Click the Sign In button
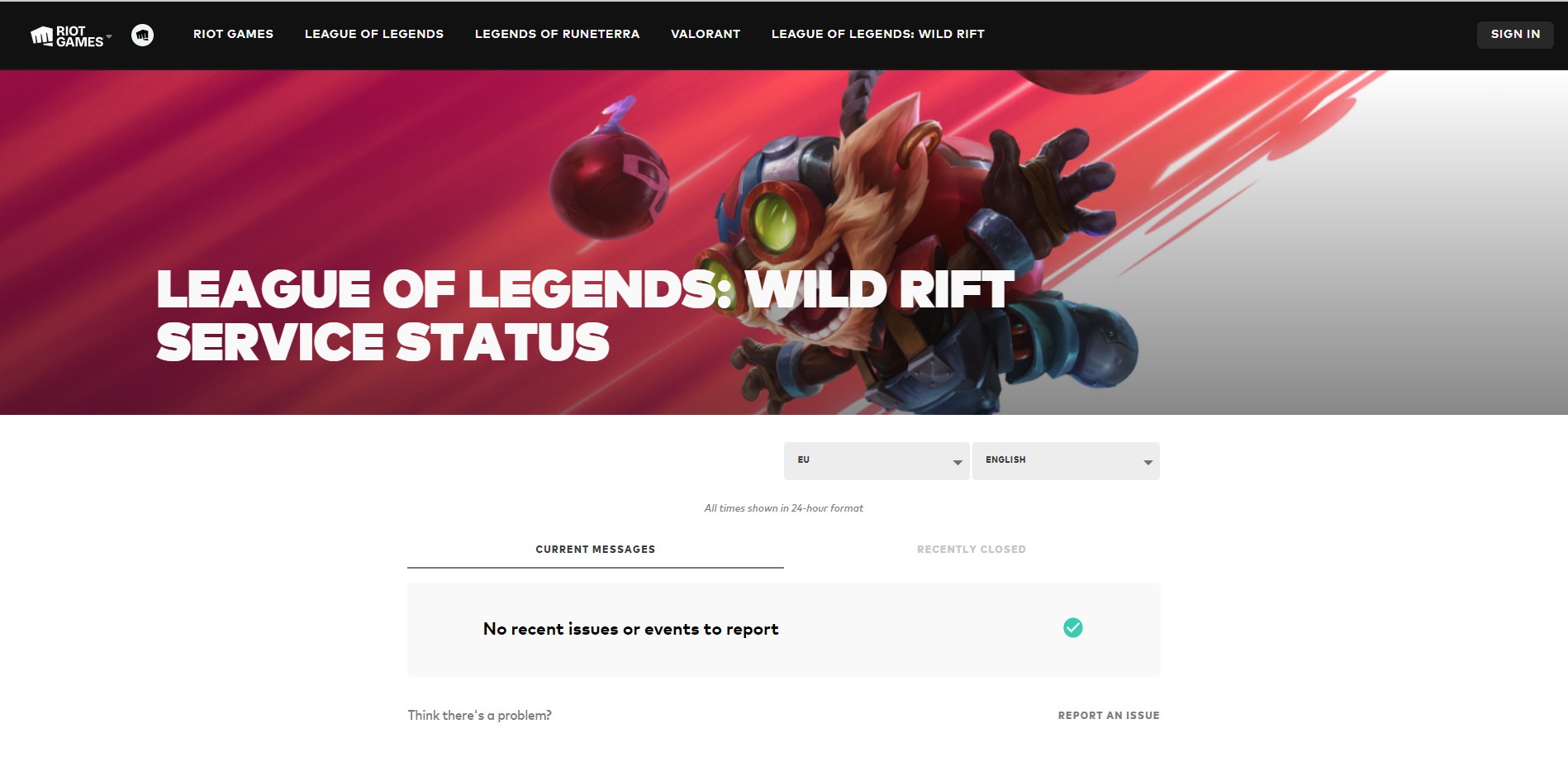1568x762 pixels. tap(1515, 34)
